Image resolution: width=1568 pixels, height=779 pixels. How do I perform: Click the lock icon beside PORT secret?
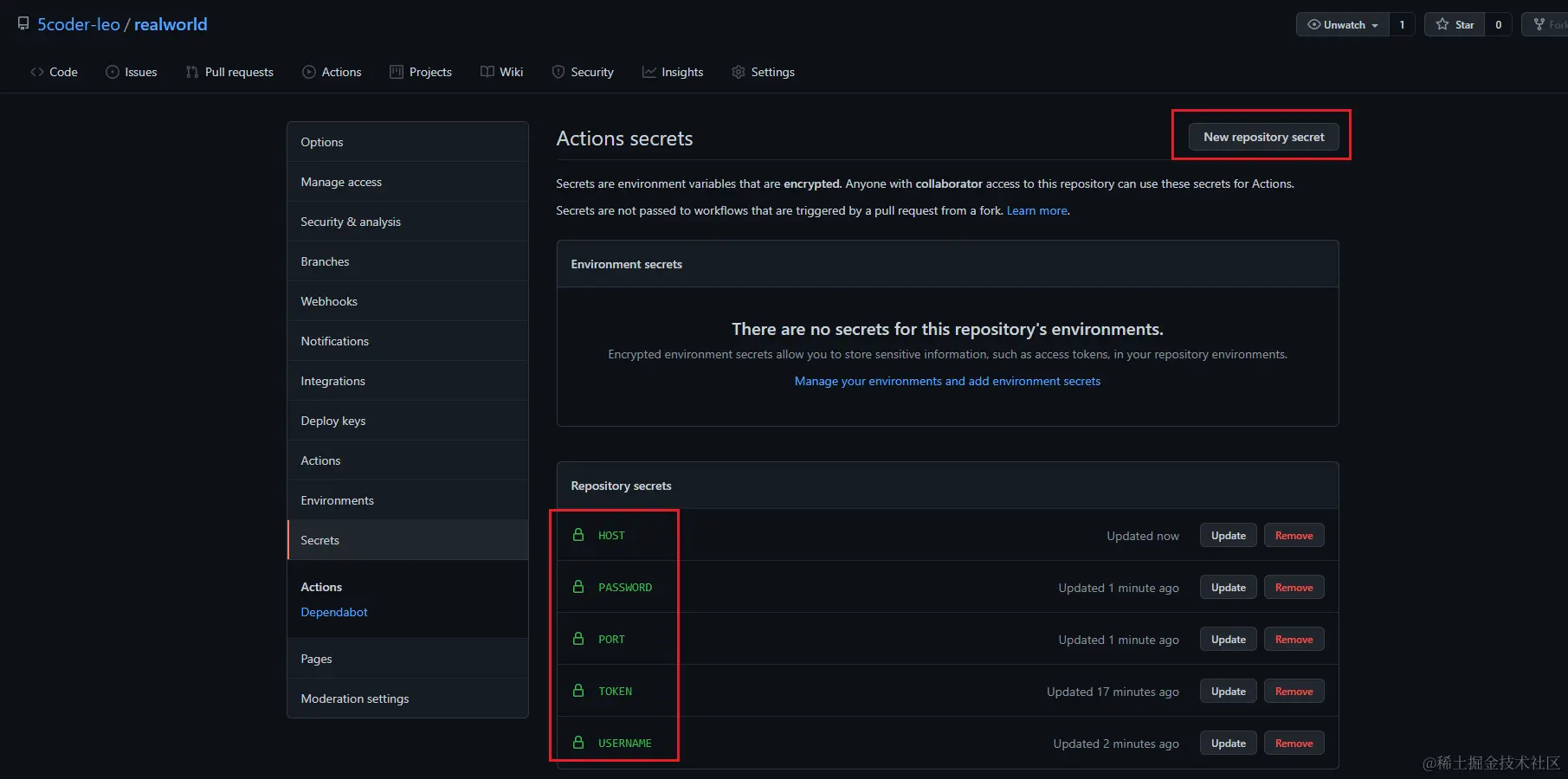tap(578, 639)
